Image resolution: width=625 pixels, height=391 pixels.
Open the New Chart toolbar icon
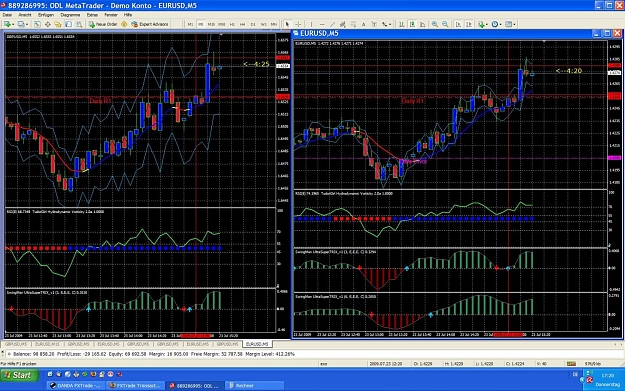[x=7, y=24]
